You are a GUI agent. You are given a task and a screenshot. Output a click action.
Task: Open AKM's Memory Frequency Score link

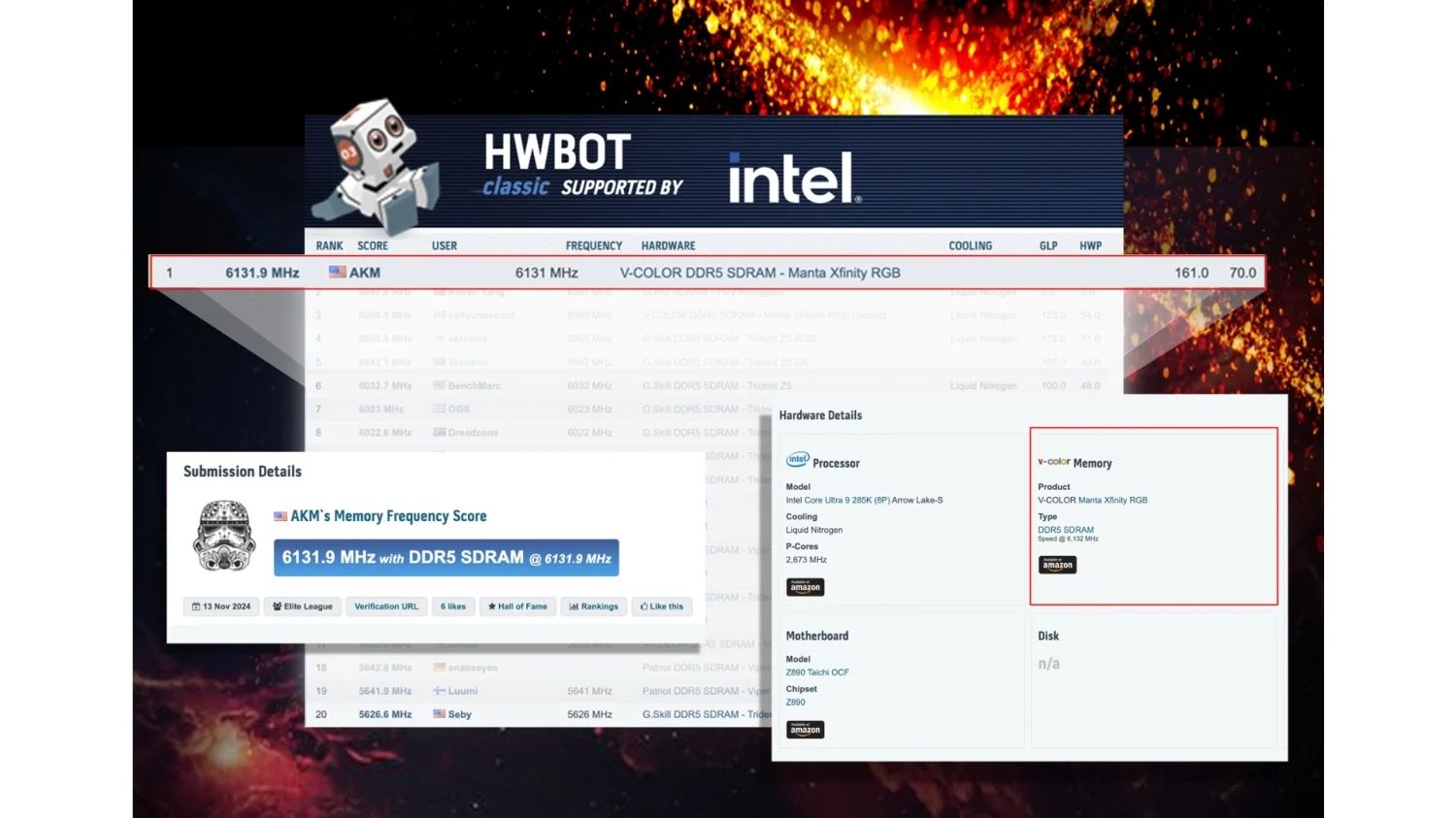388,516
